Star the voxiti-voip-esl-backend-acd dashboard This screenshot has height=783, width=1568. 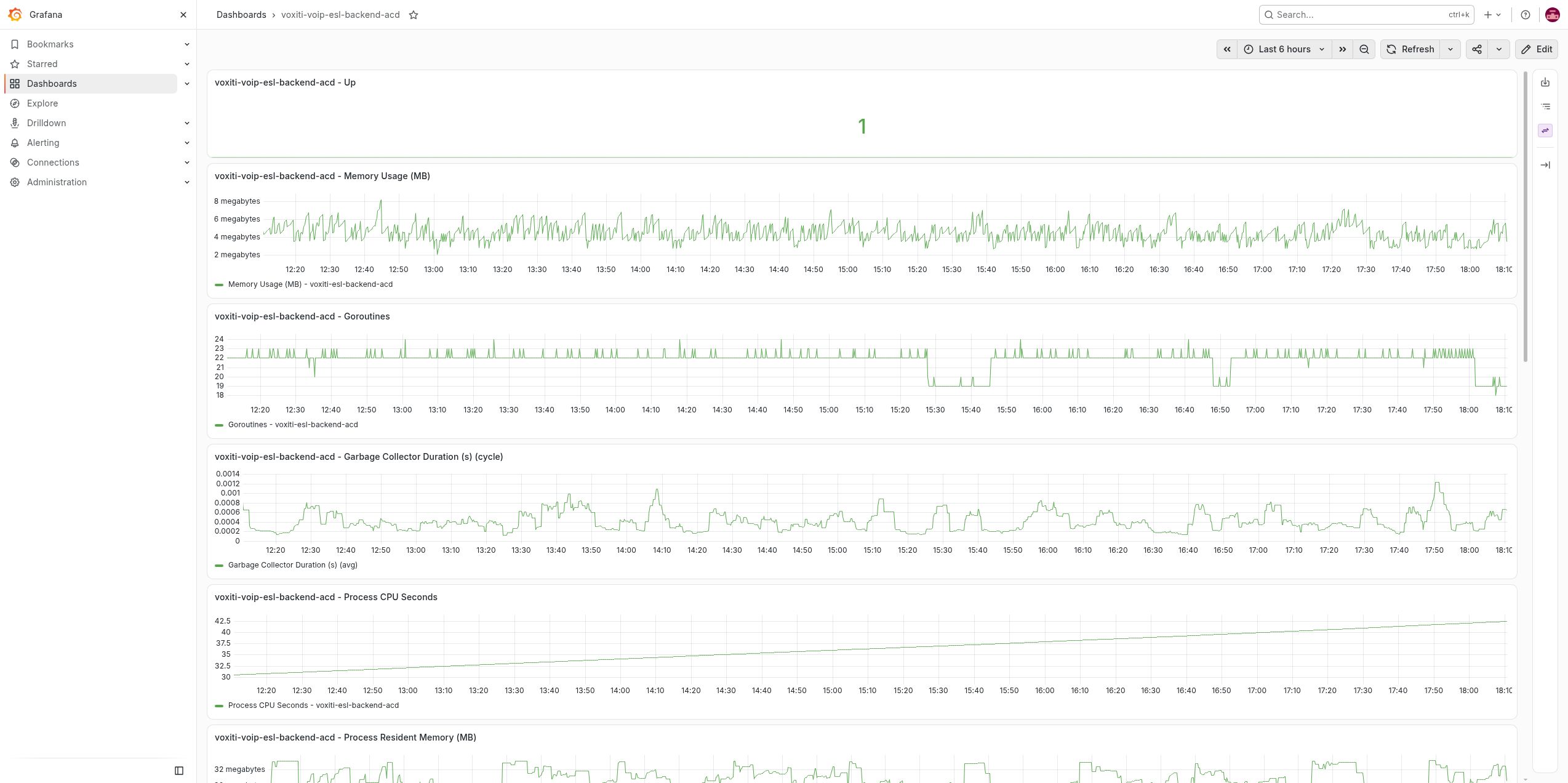point(414,15)
